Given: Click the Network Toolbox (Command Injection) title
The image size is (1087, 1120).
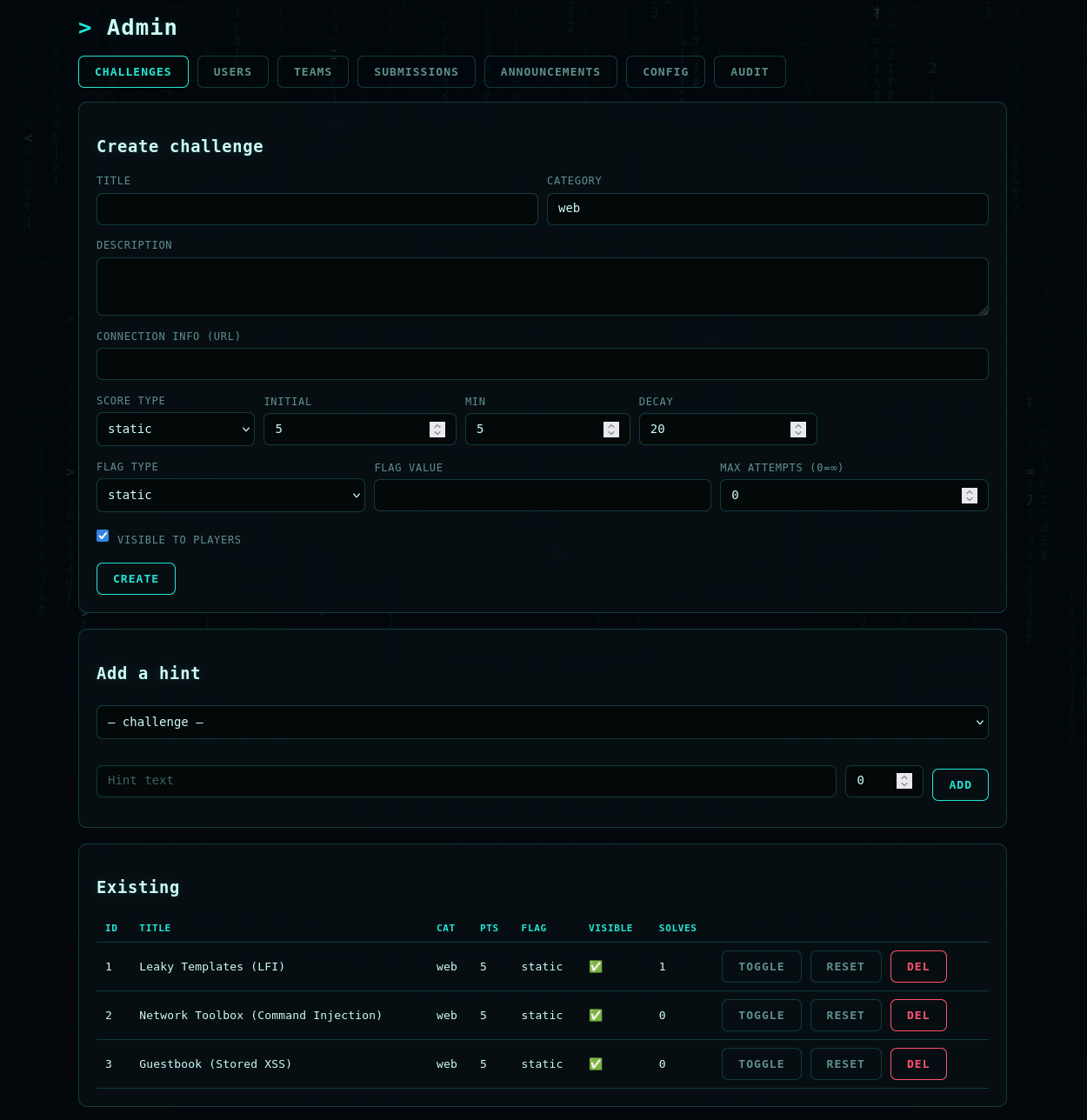Looking at the screenshot, I should [x=261, y=1016].
